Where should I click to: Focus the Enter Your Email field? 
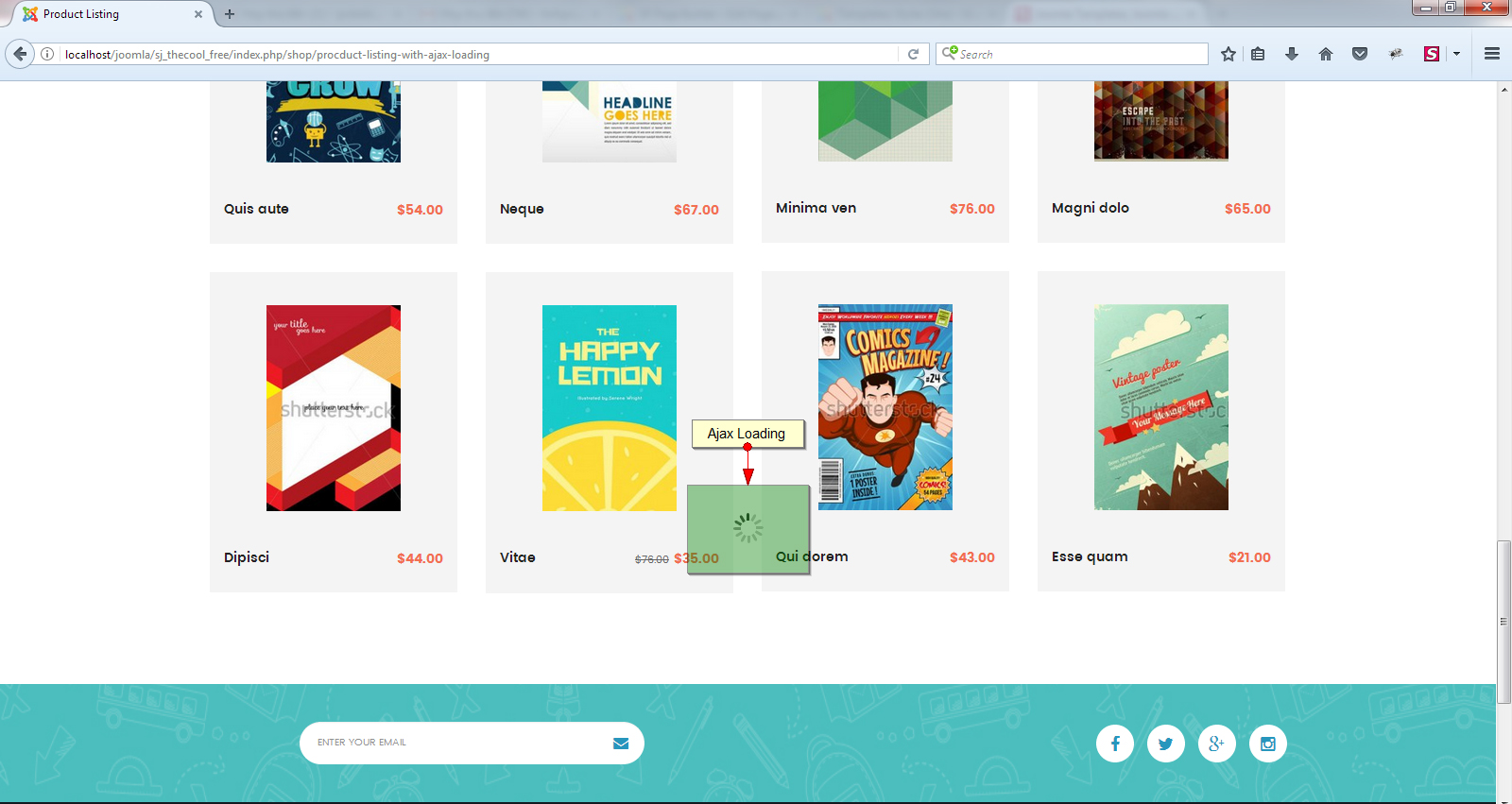point(454,743)
